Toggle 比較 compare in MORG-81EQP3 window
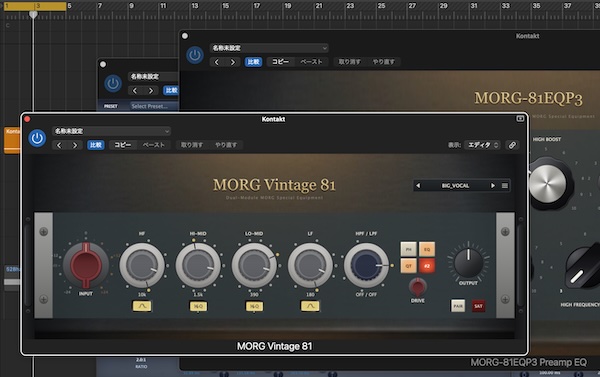 pos(253,62)
